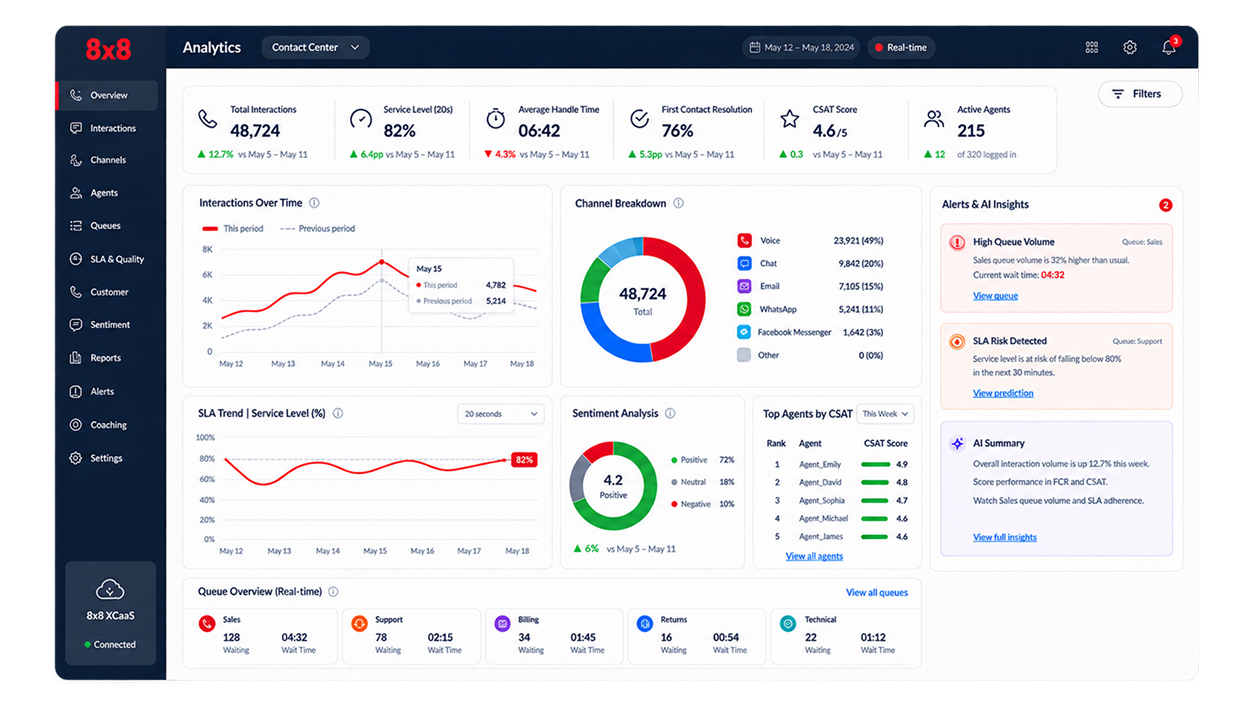Follow the View all agents link
The width and height of the screenshot is (1254, 706).
click(x=814, y=556)
